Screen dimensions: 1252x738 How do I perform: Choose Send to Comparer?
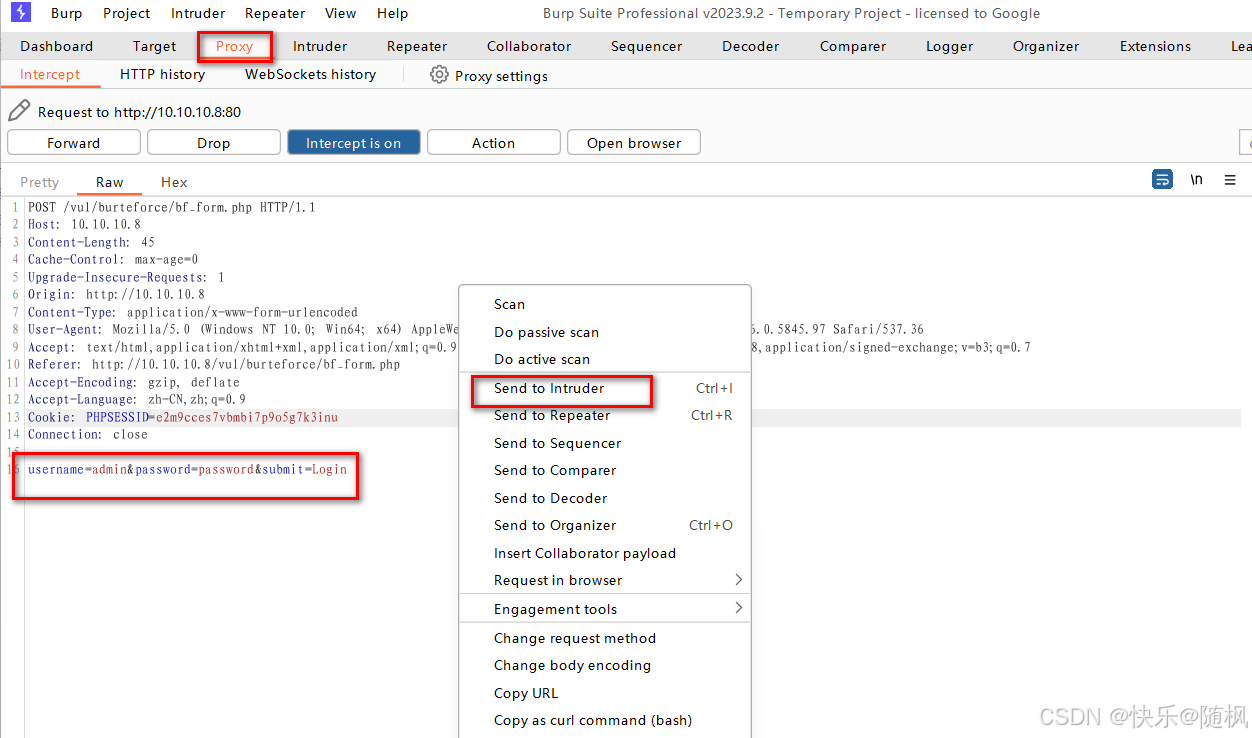tap(605, 470)
